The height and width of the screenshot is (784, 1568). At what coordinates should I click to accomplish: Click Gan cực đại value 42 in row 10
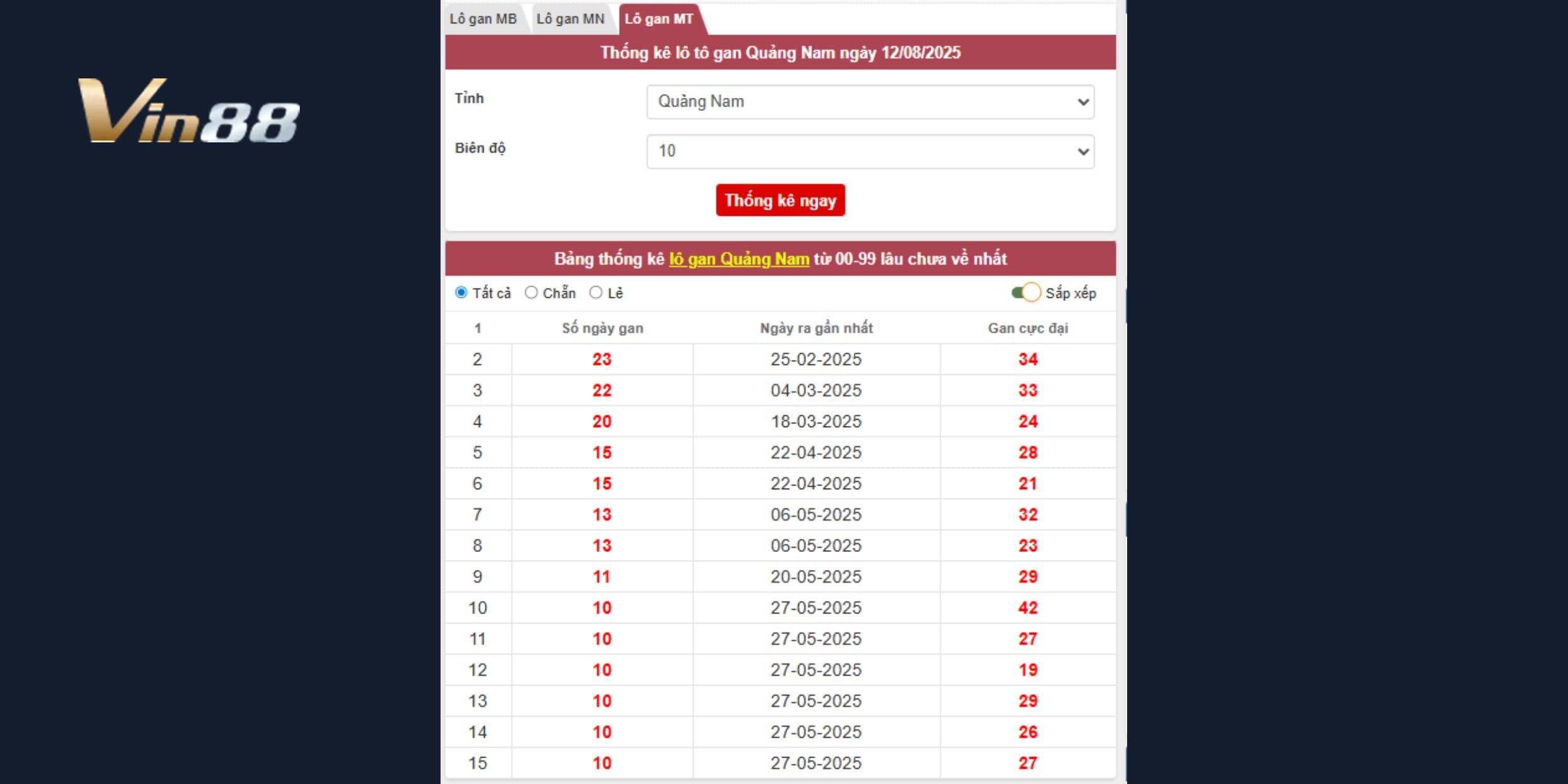[1028, 608]
